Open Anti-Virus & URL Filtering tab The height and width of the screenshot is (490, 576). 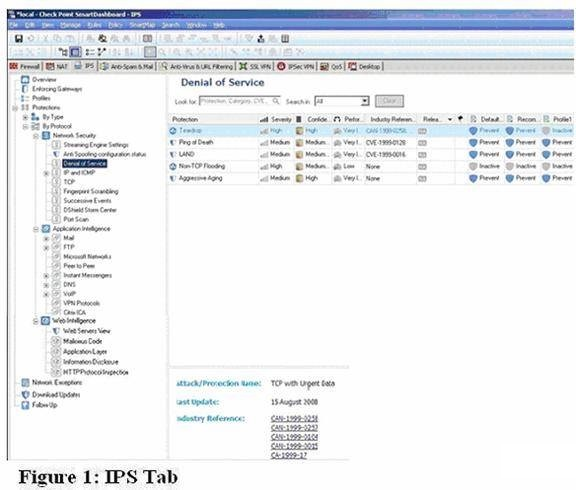click(x=197, y=66)
